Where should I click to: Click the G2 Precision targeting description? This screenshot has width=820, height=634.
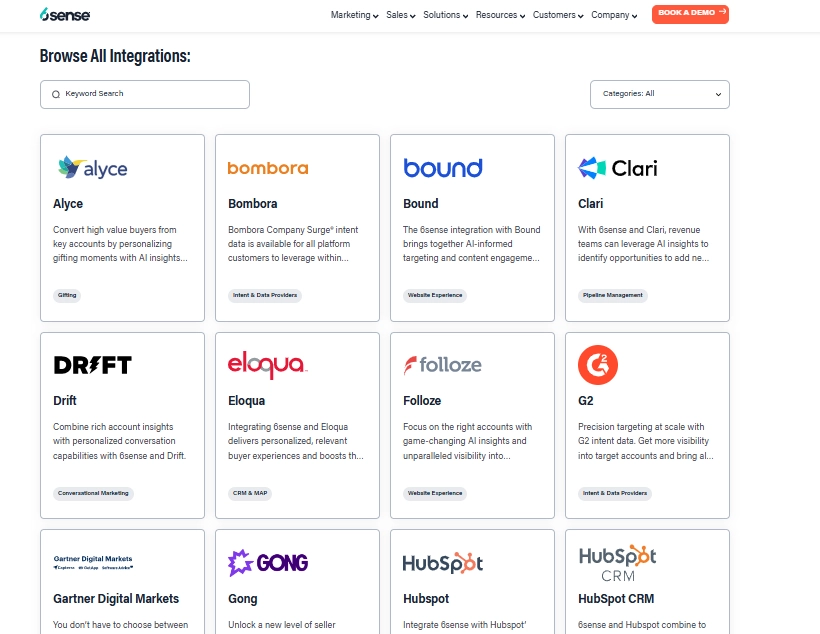coord(646,441)
